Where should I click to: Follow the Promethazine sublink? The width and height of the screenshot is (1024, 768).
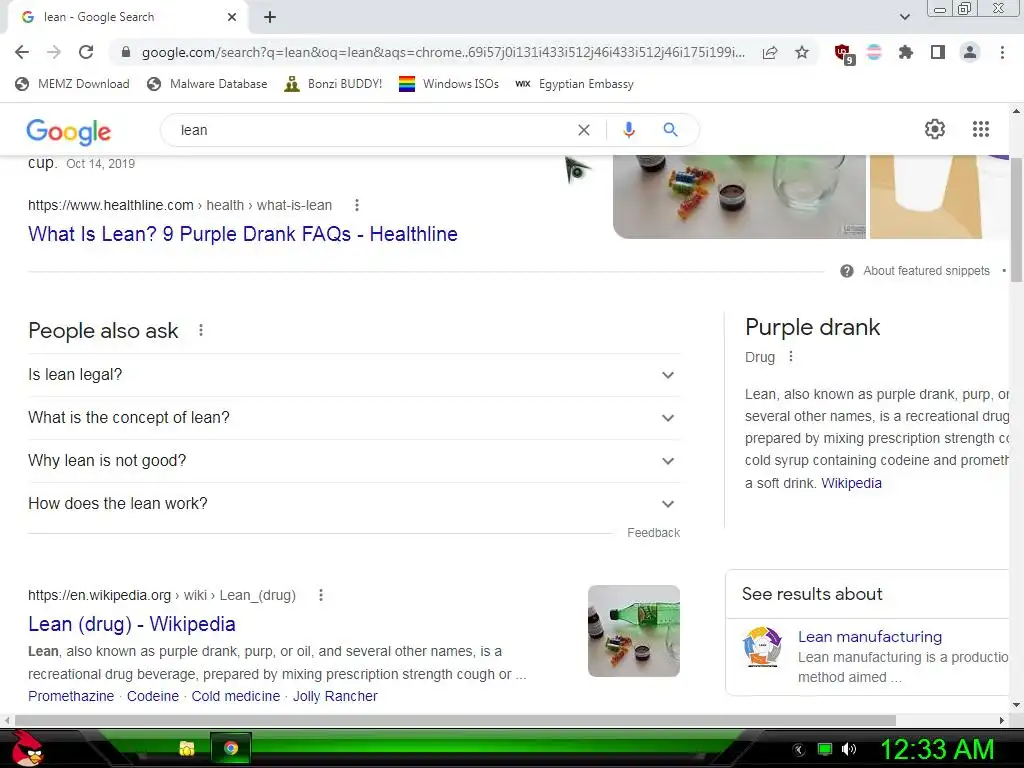[71, 696]
